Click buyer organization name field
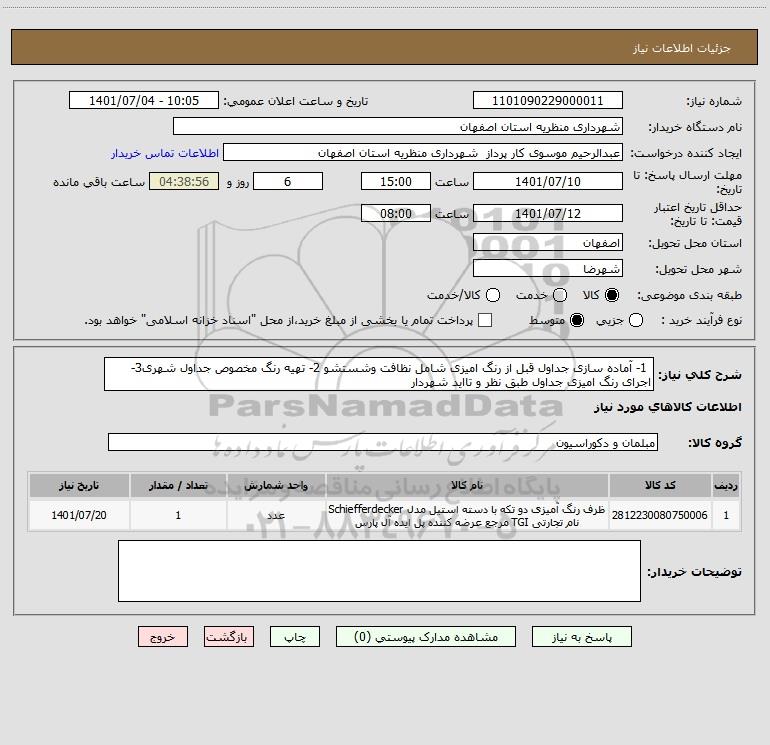 tap(398, 127)
